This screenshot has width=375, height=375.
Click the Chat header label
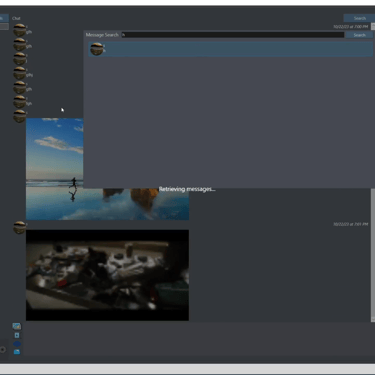pyautogui.click(x=16, y=18)
